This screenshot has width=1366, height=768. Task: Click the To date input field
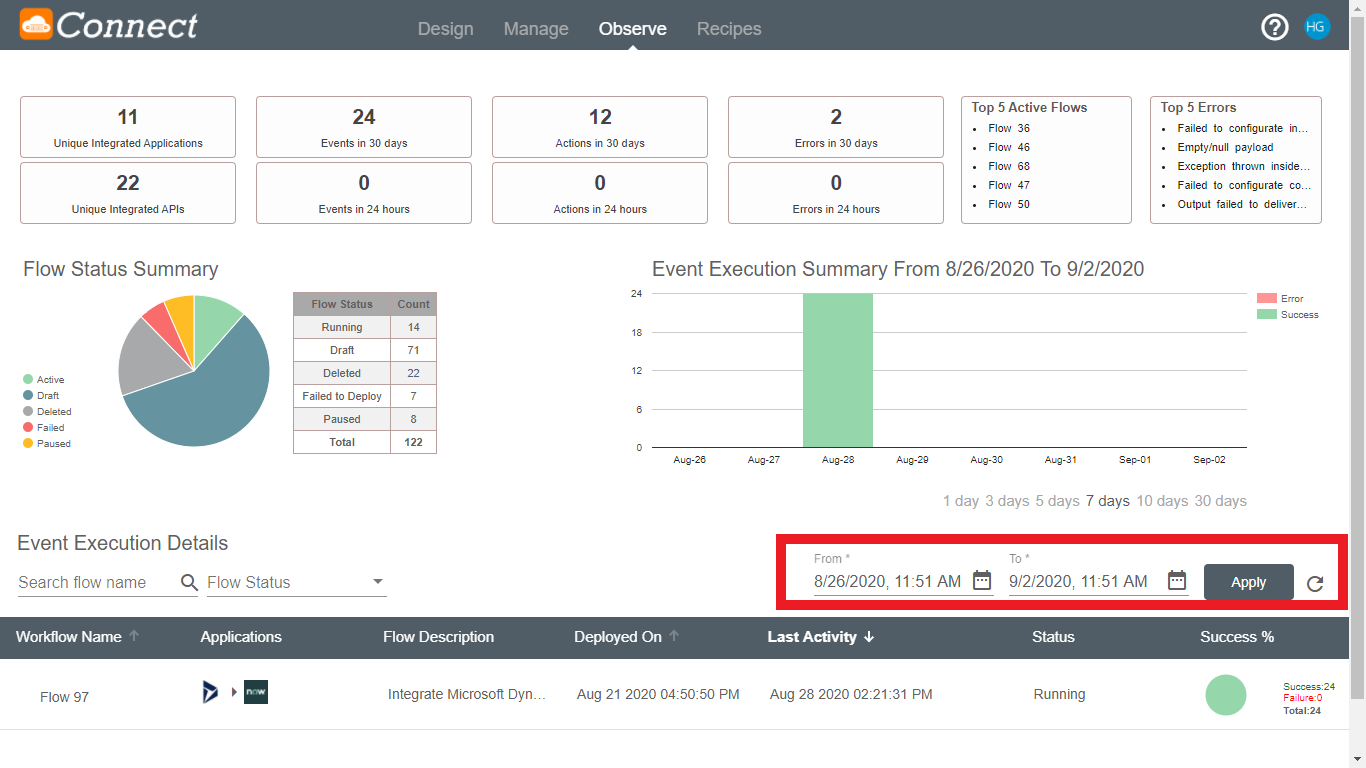tap(1085, 580)
